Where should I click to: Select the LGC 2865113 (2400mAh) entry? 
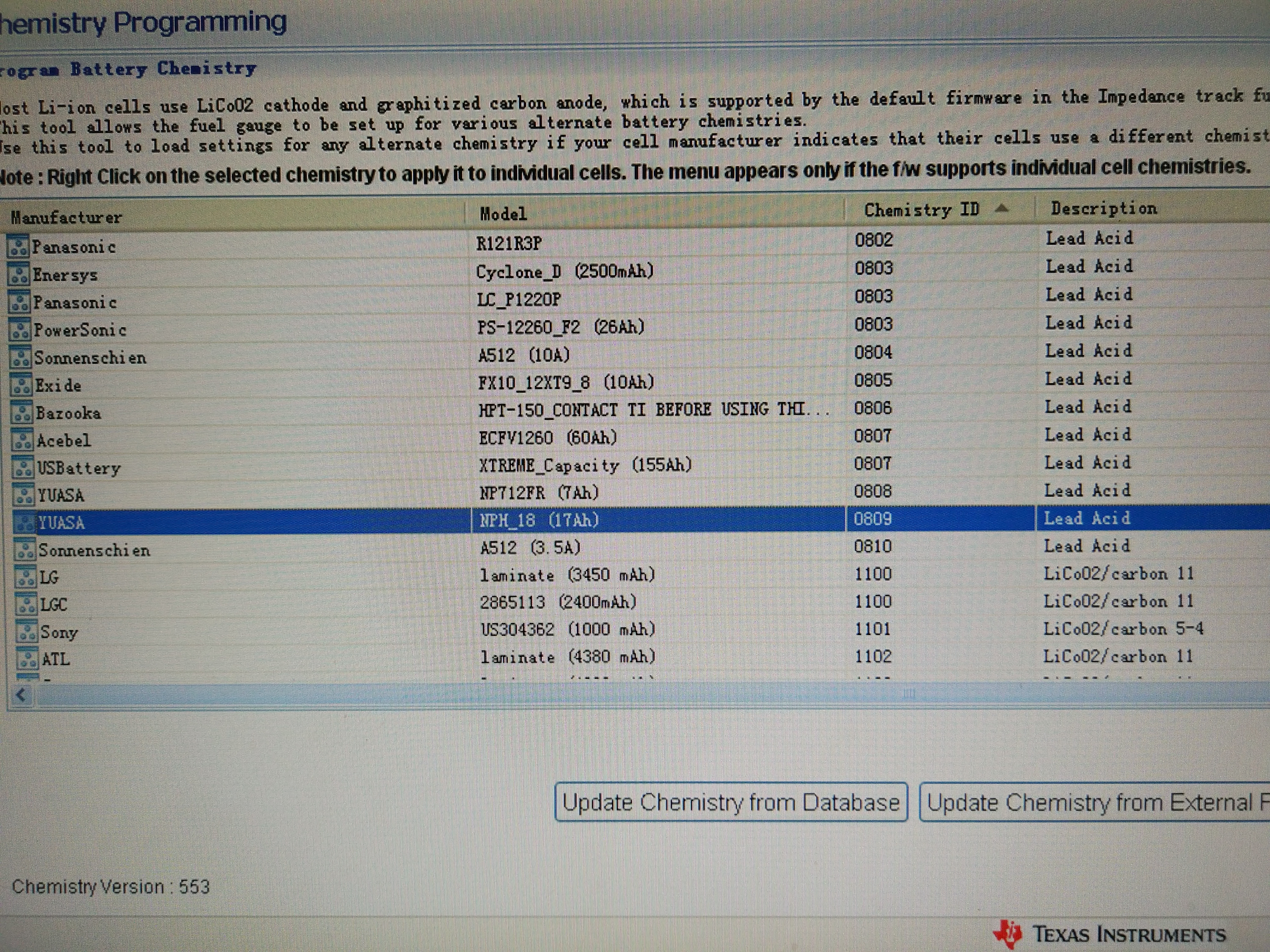coord(558,603)
